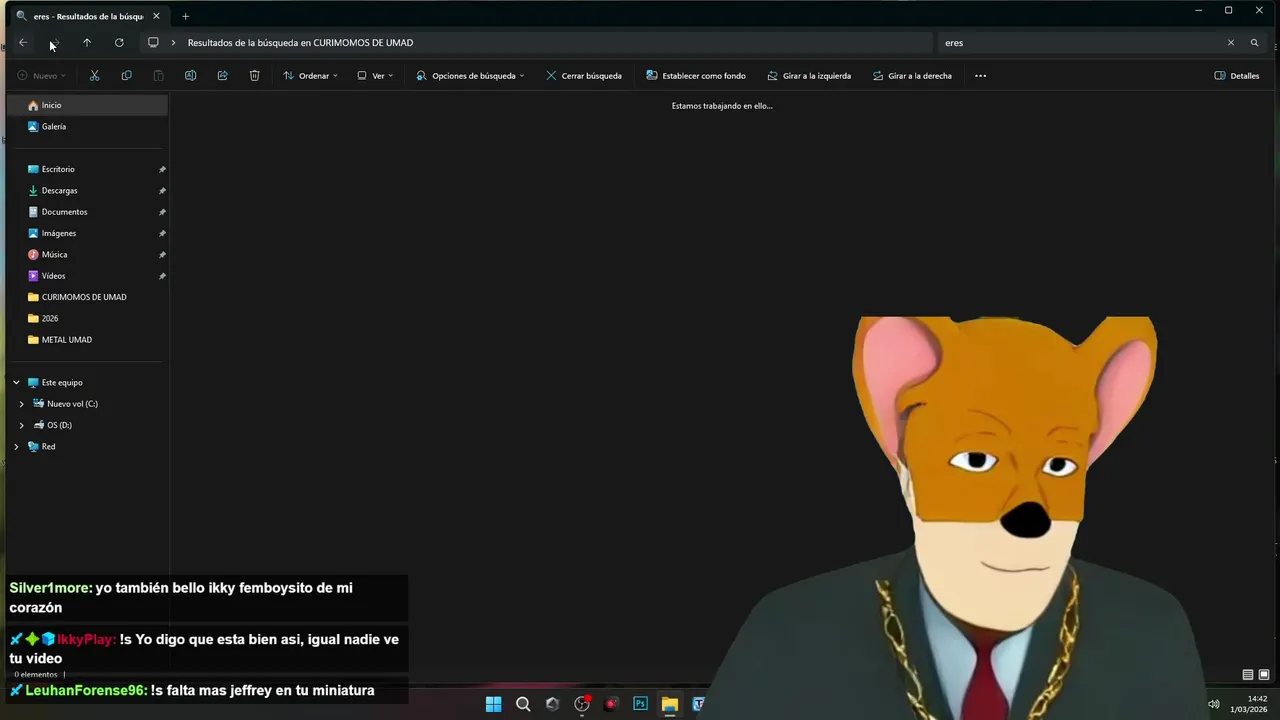Open the Nuevo dropdown

tap(41, 76)
